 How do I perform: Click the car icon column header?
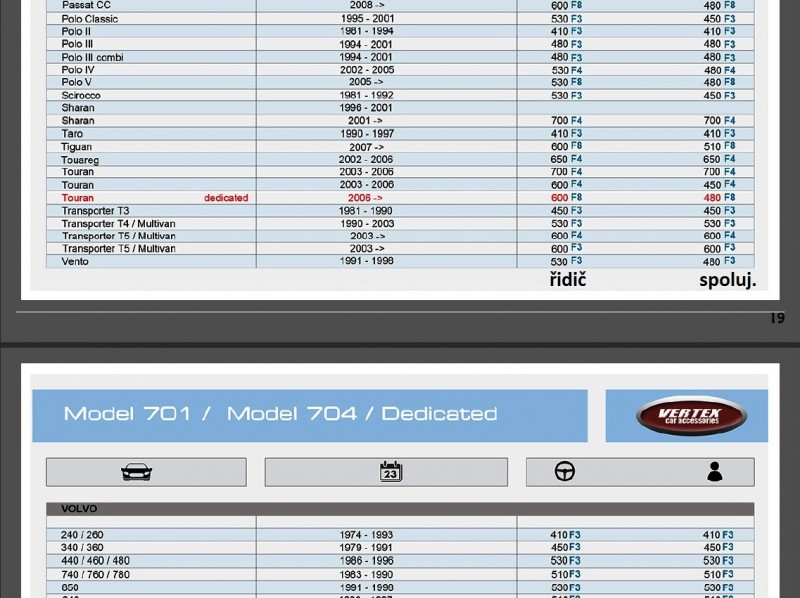[137, 472]
